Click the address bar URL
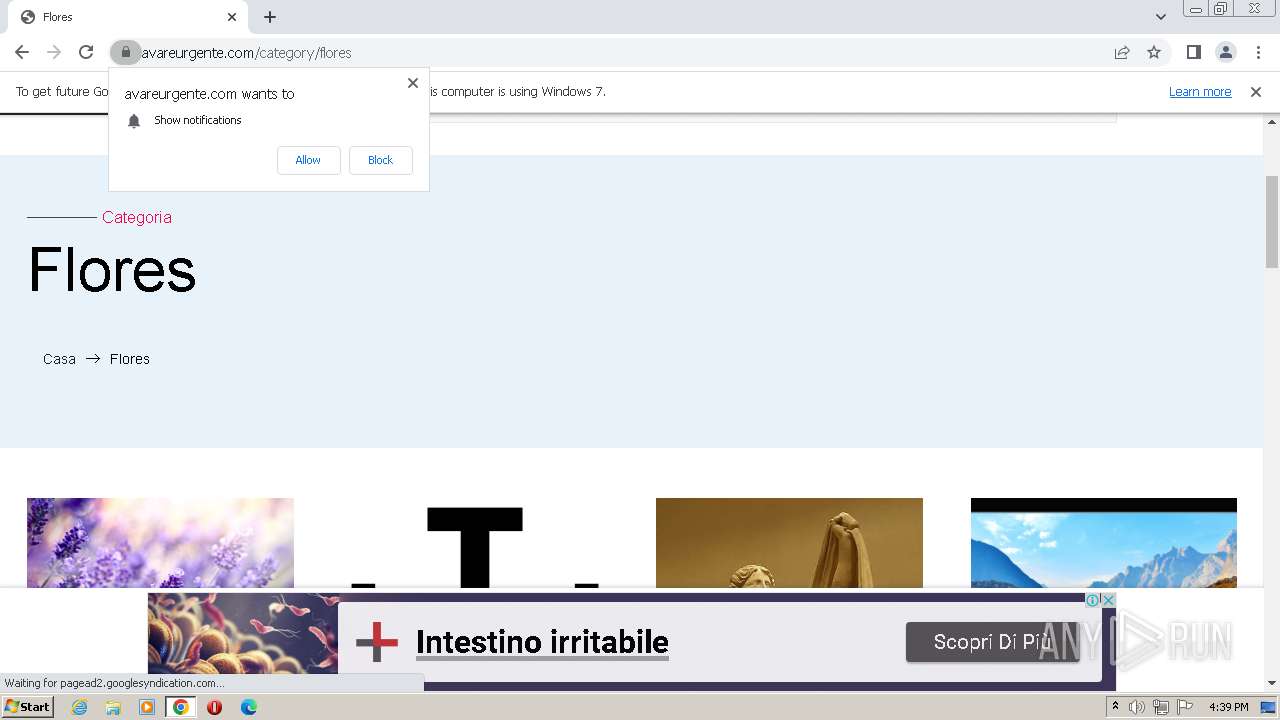 click(x=247, y=52)
